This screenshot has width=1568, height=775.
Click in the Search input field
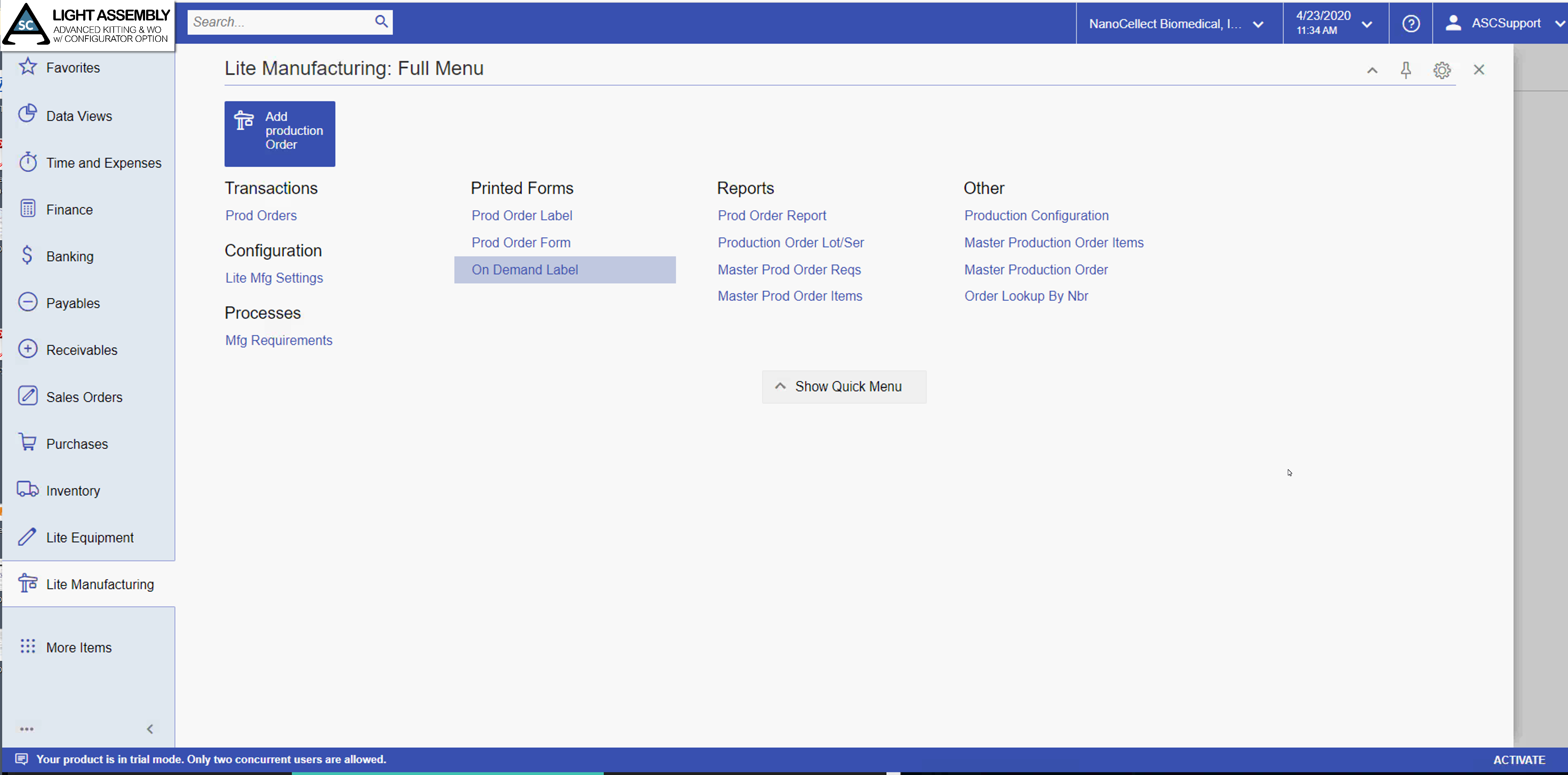280,22
